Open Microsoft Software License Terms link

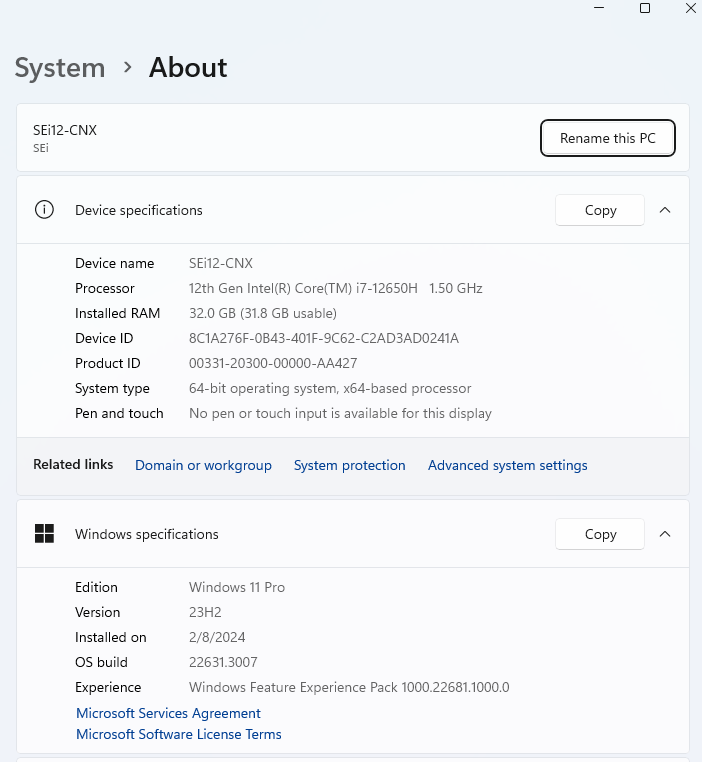coord(179,734)
